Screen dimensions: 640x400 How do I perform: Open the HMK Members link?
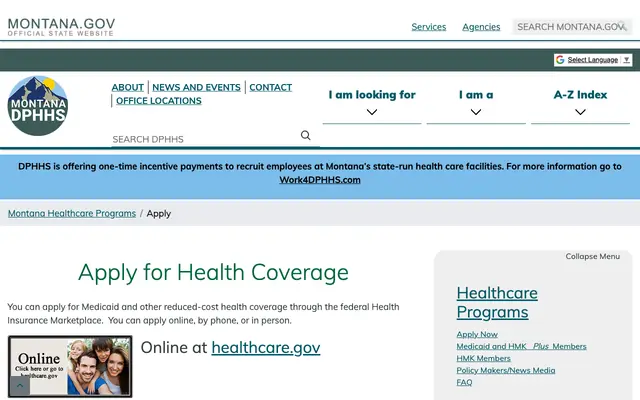483,358
